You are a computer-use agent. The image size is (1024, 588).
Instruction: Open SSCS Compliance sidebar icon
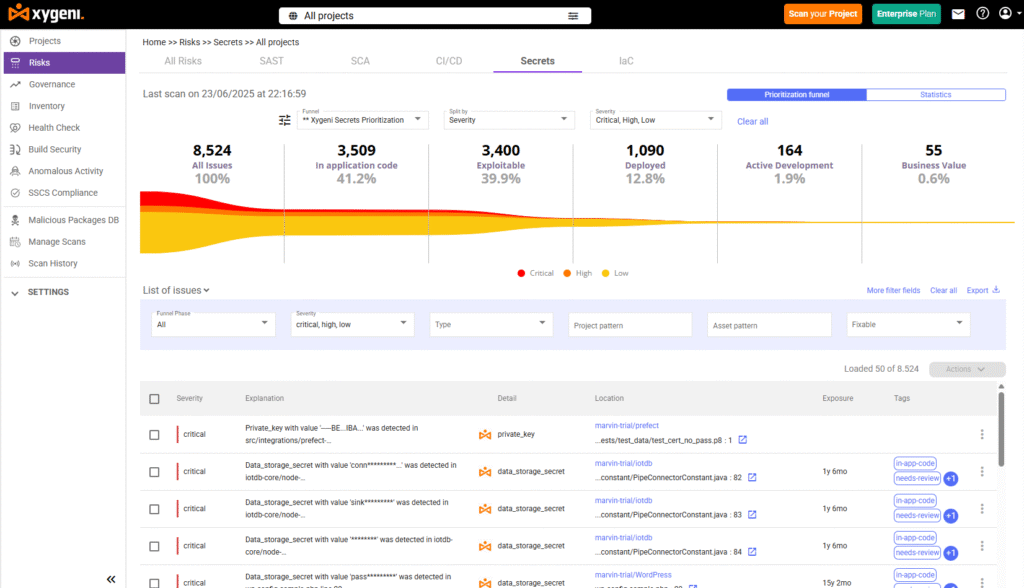(15, 193)
